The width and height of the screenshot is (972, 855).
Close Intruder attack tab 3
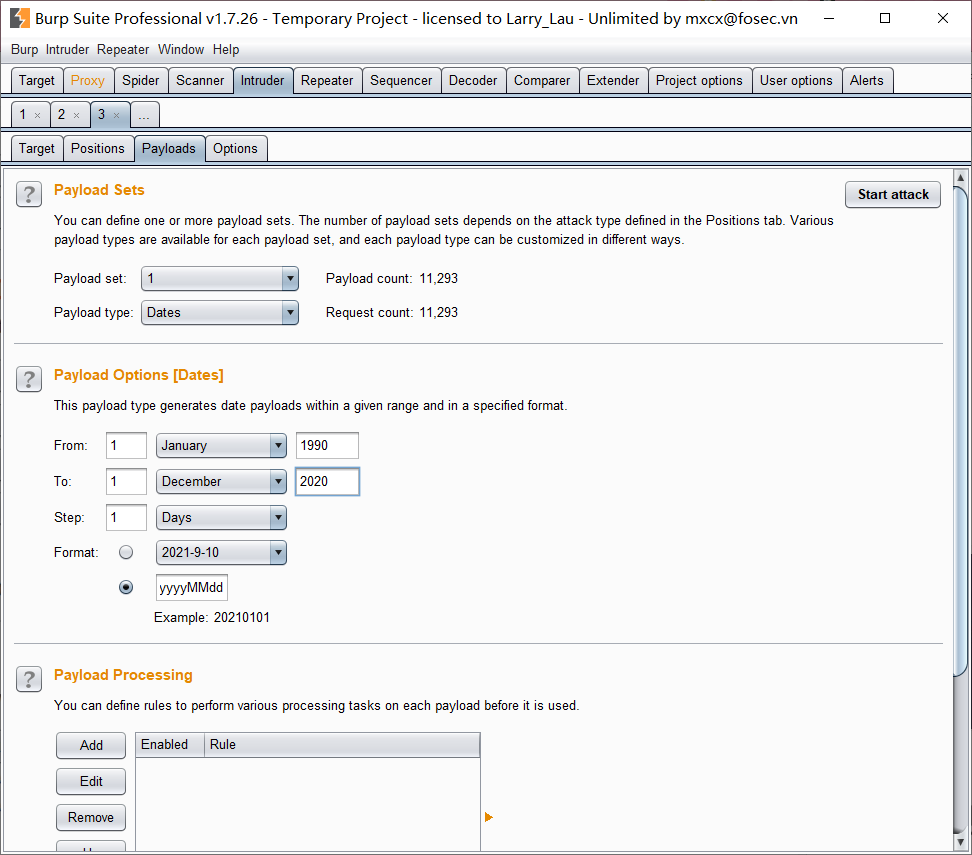coord(116,115)
